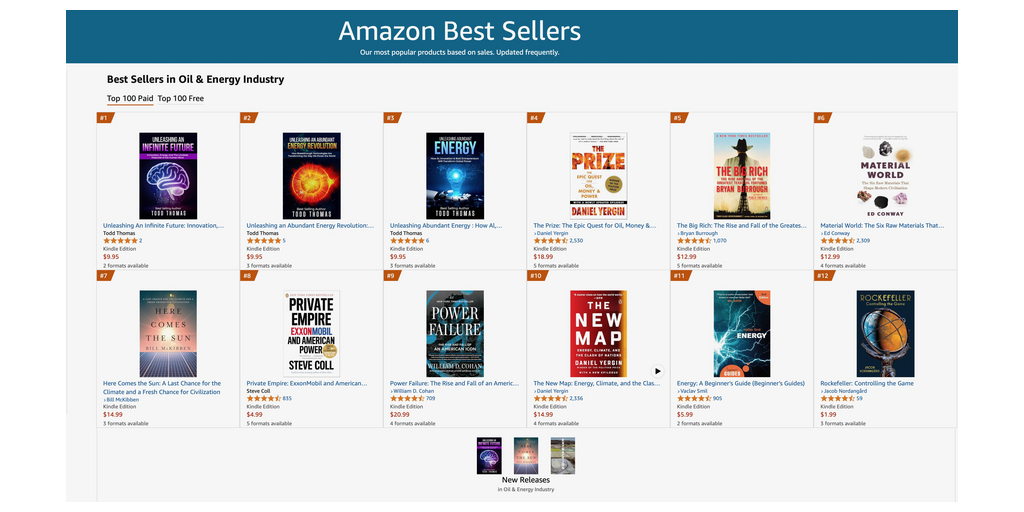Select the Top 100 Paid tab
1024x512 pixels.
[x=130, y=98]
